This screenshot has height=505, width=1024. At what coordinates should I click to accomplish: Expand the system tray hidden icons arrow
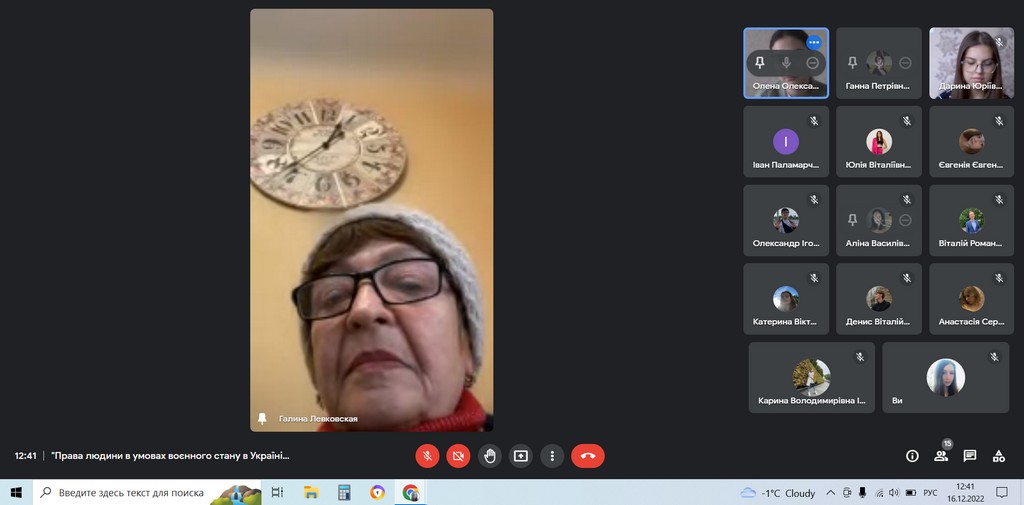tap(832, 493)
